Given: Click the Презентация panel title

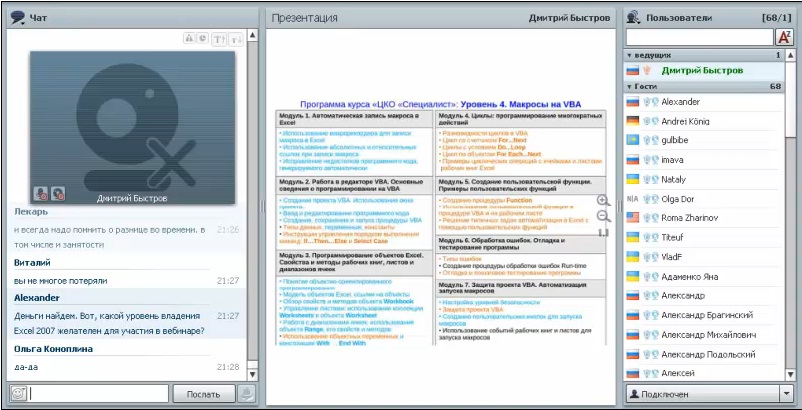Looking at the screenshot, I should (304, 18).
